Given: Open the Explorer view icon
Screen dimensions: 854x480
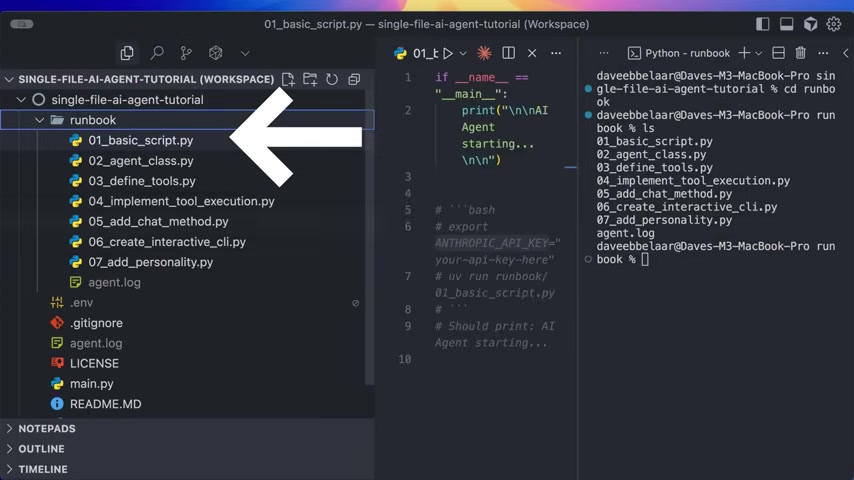Looking at the screenshot, I should click(x=127, y=53).
